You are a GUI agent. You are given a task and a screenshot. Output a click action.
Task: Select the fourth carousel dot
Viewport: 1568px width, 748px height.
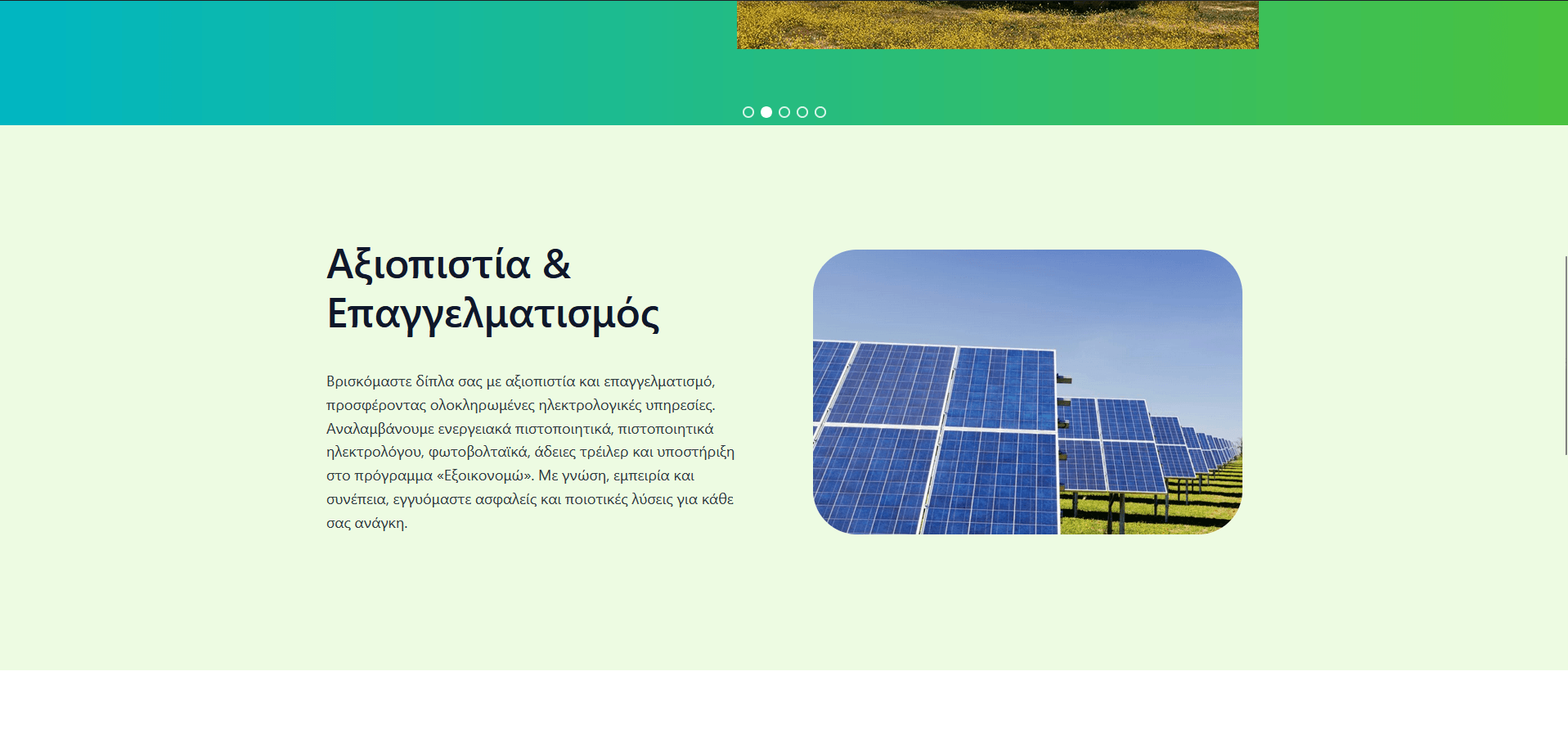pos(802,111)
